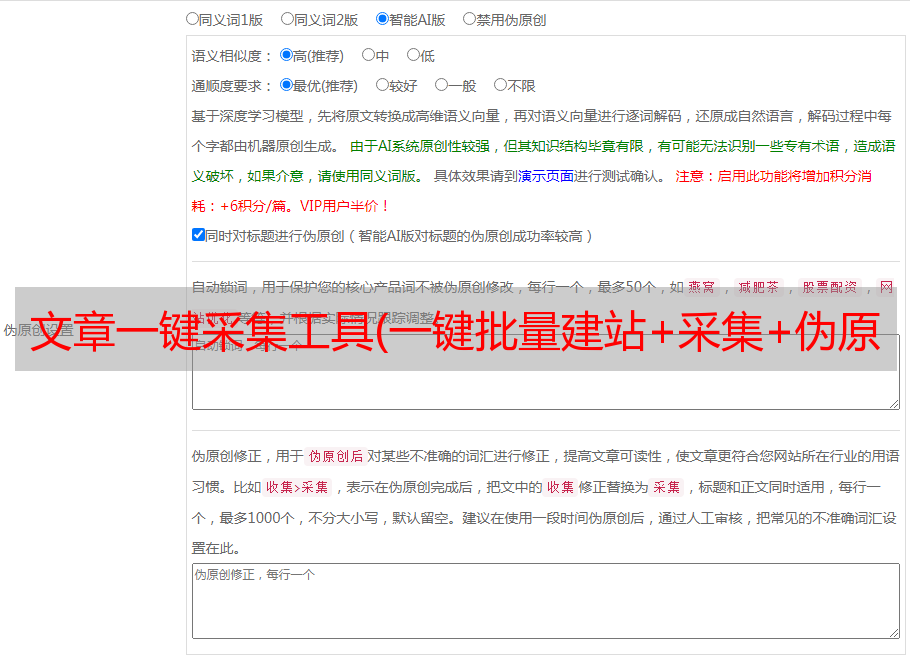The width and height of the screenshot is (911, 658).
Task: Click the 伪原创修正 textarea resize handle
Action: pyautogui.click(x=893, y=631)
